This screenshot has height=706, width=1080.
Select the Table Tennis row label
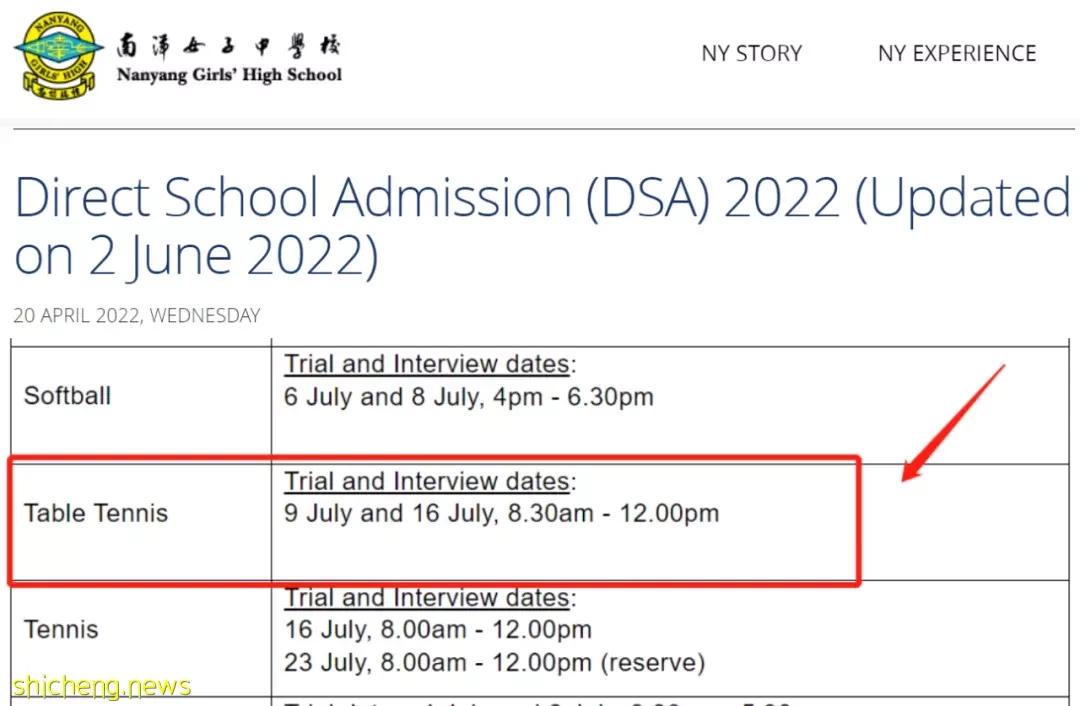coord(96,513)
